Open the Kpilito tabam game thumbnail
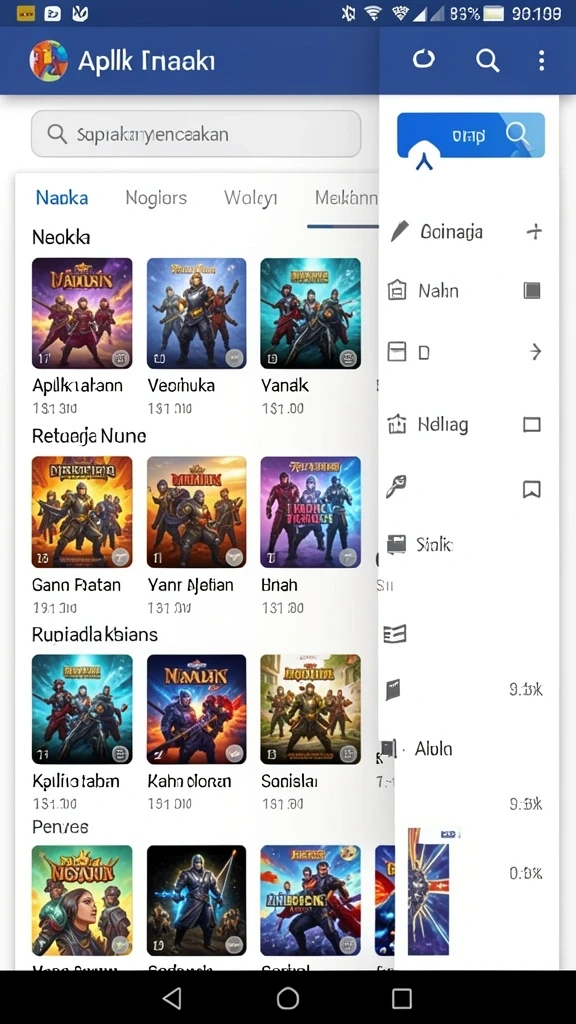The height and width of the screenshot is (1024, 576). click(82, 709)
